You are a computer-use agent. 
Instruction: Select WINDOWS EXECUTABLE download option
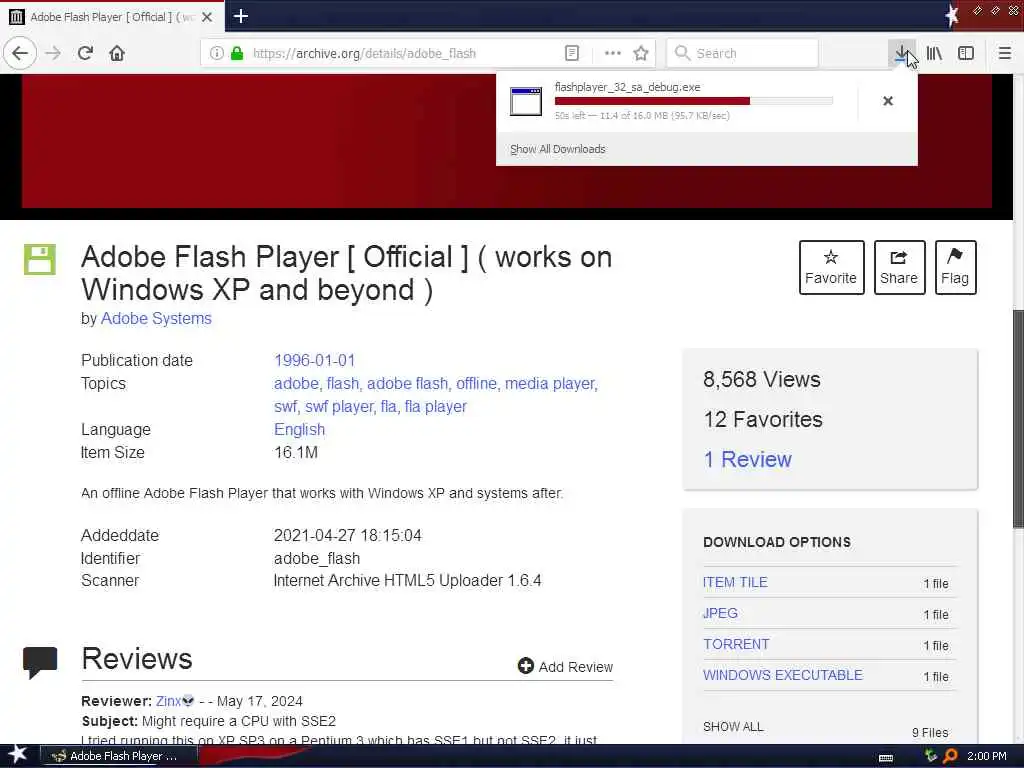point(783,675)
